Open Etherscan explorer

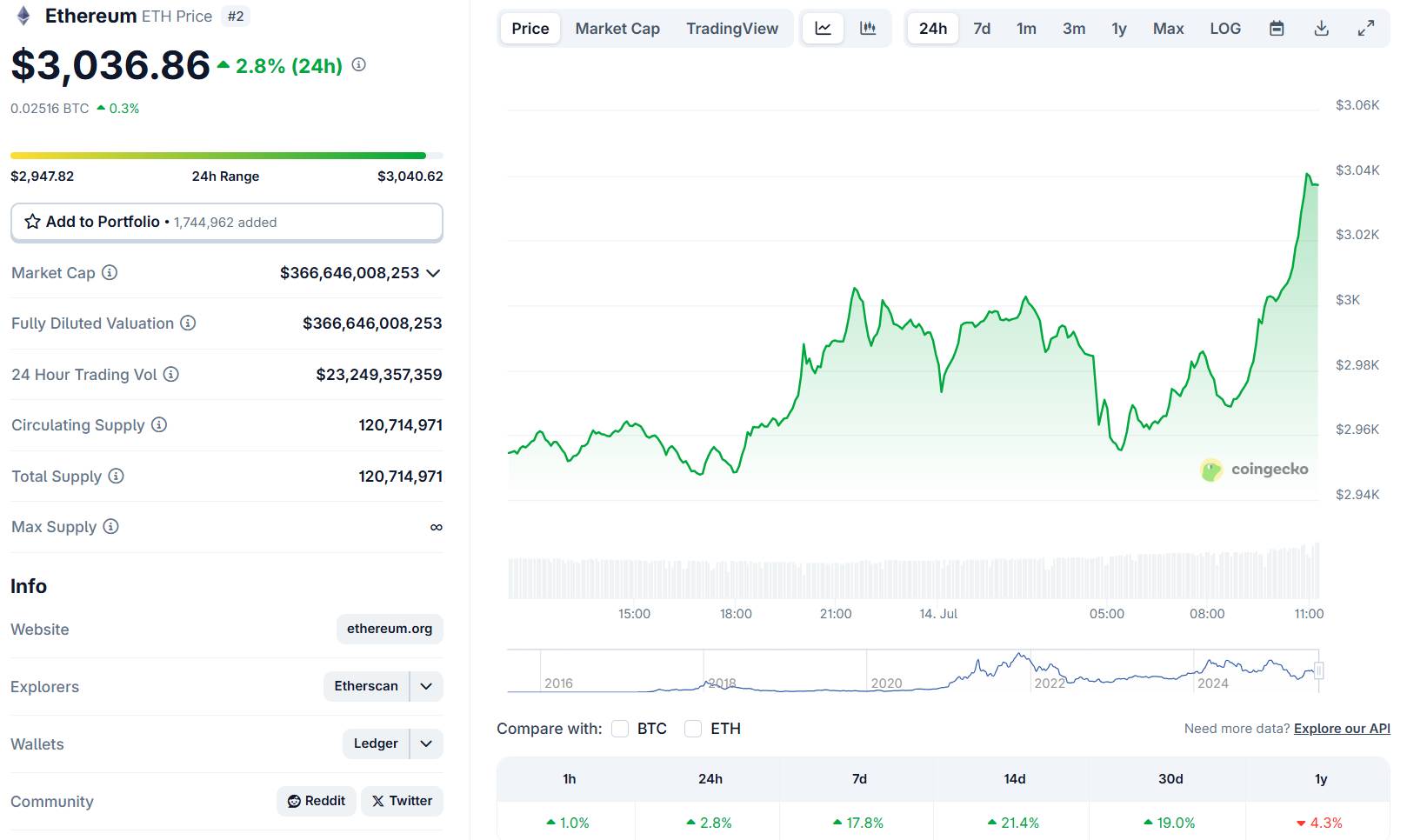click(x=366, y=686)
